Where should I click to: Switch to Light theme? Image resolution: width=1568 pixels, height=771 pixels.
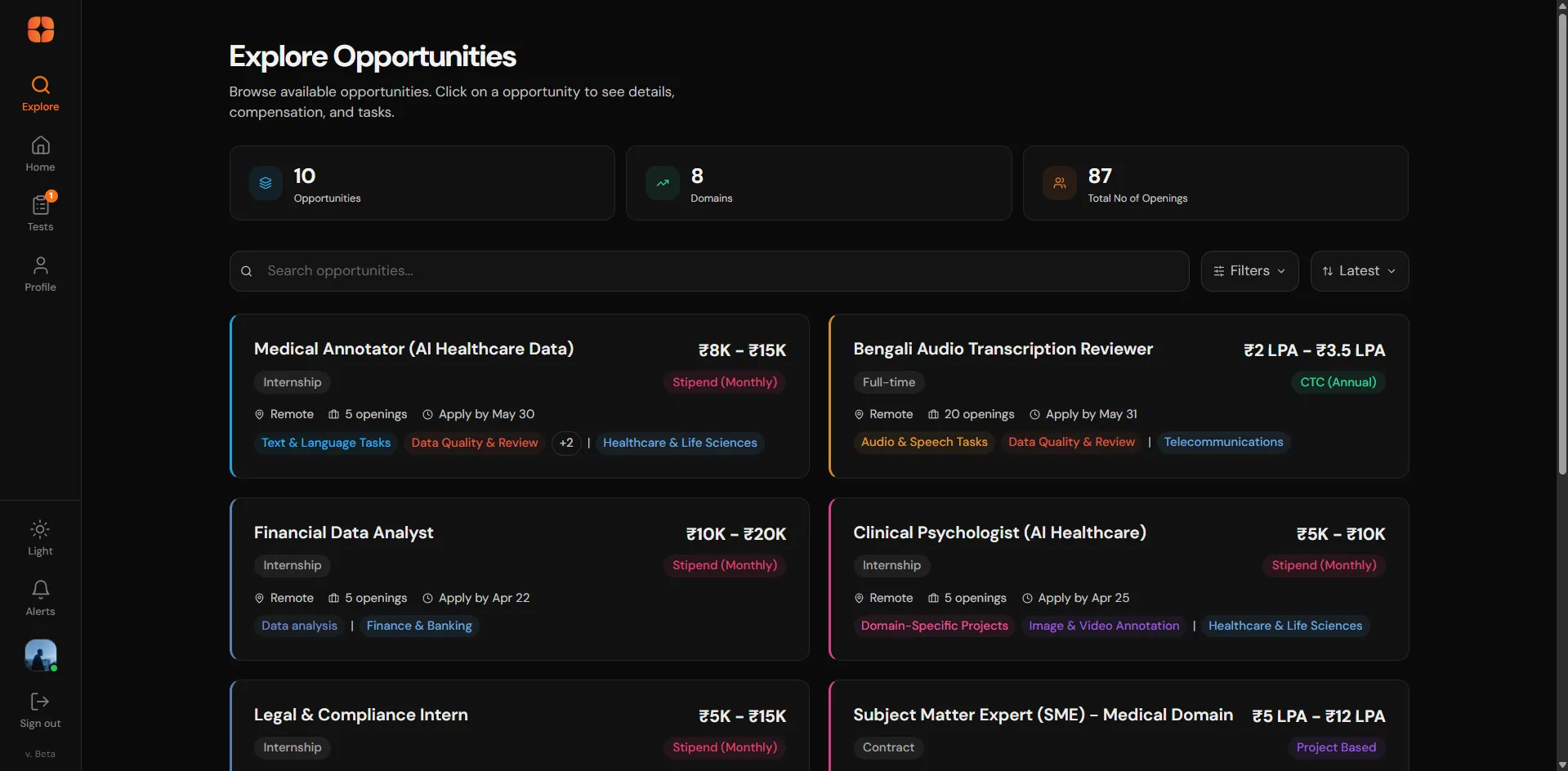click(x=40, y=539)
